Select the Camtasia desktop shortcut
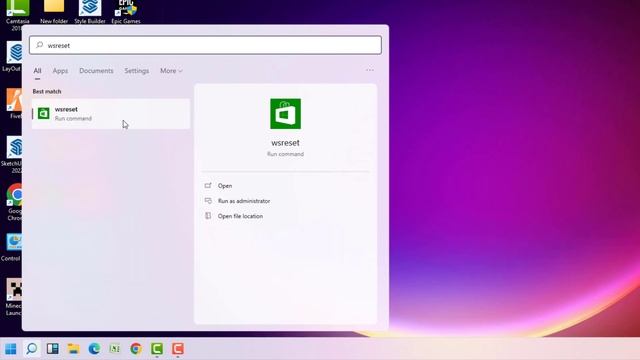640x360 pixels. pyautogui.click(x=17, y=15)
